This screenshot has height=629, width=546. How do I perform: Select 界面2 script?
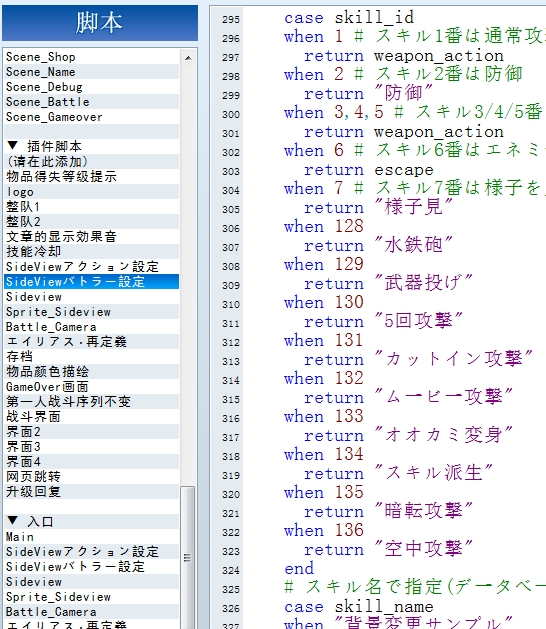(91, 432)
